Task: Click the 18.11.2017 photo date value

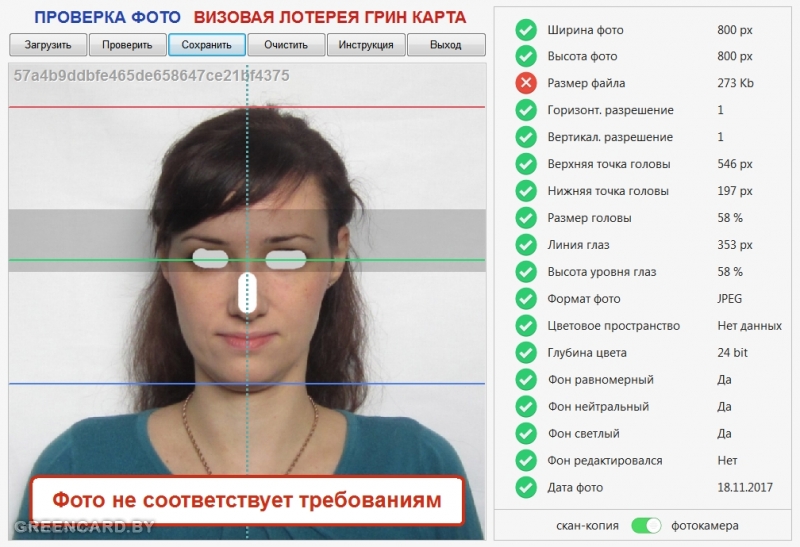Action: [x=745, y=487]
